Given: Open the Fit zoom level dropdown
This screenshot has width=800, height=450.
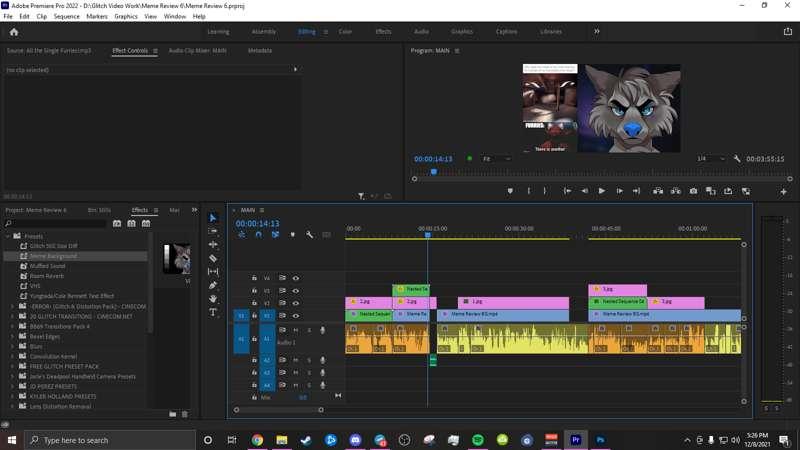Looking at the screenshot, I should click(x=496, y=159).
